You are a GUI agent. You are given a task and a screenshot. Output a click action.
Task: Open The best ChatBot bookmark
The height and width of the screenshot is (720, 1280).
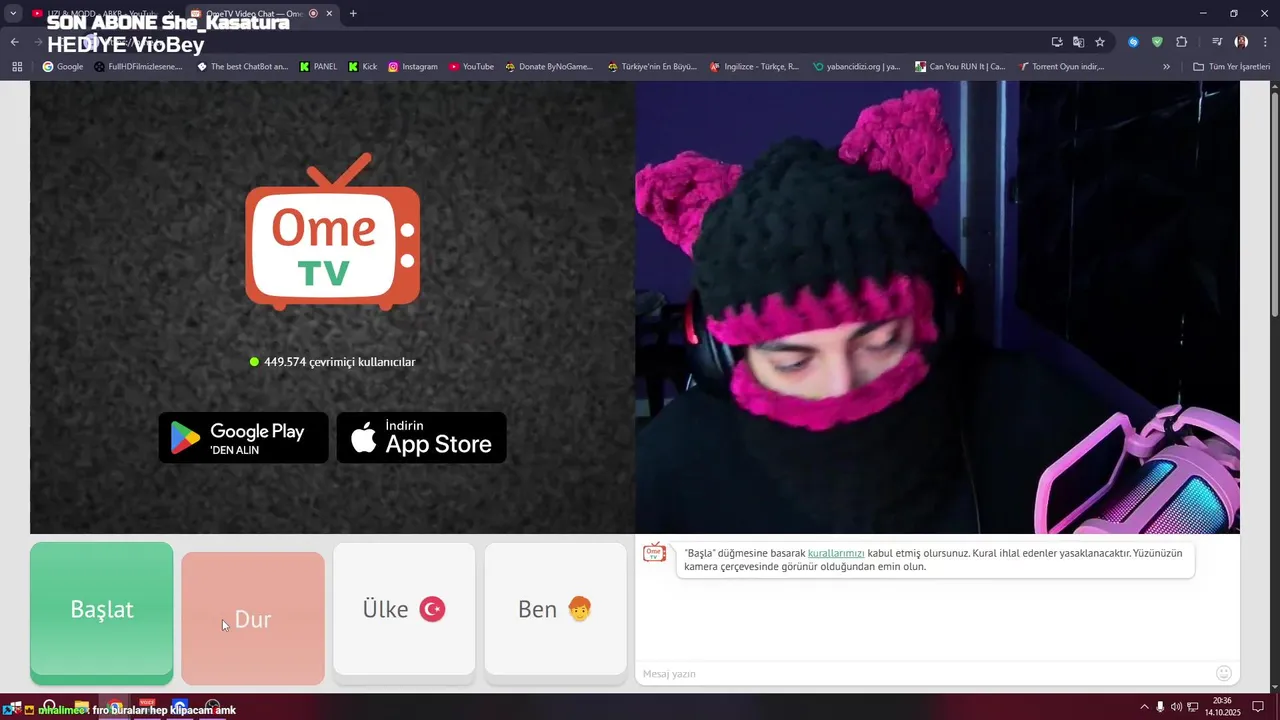tap(242, 67)
